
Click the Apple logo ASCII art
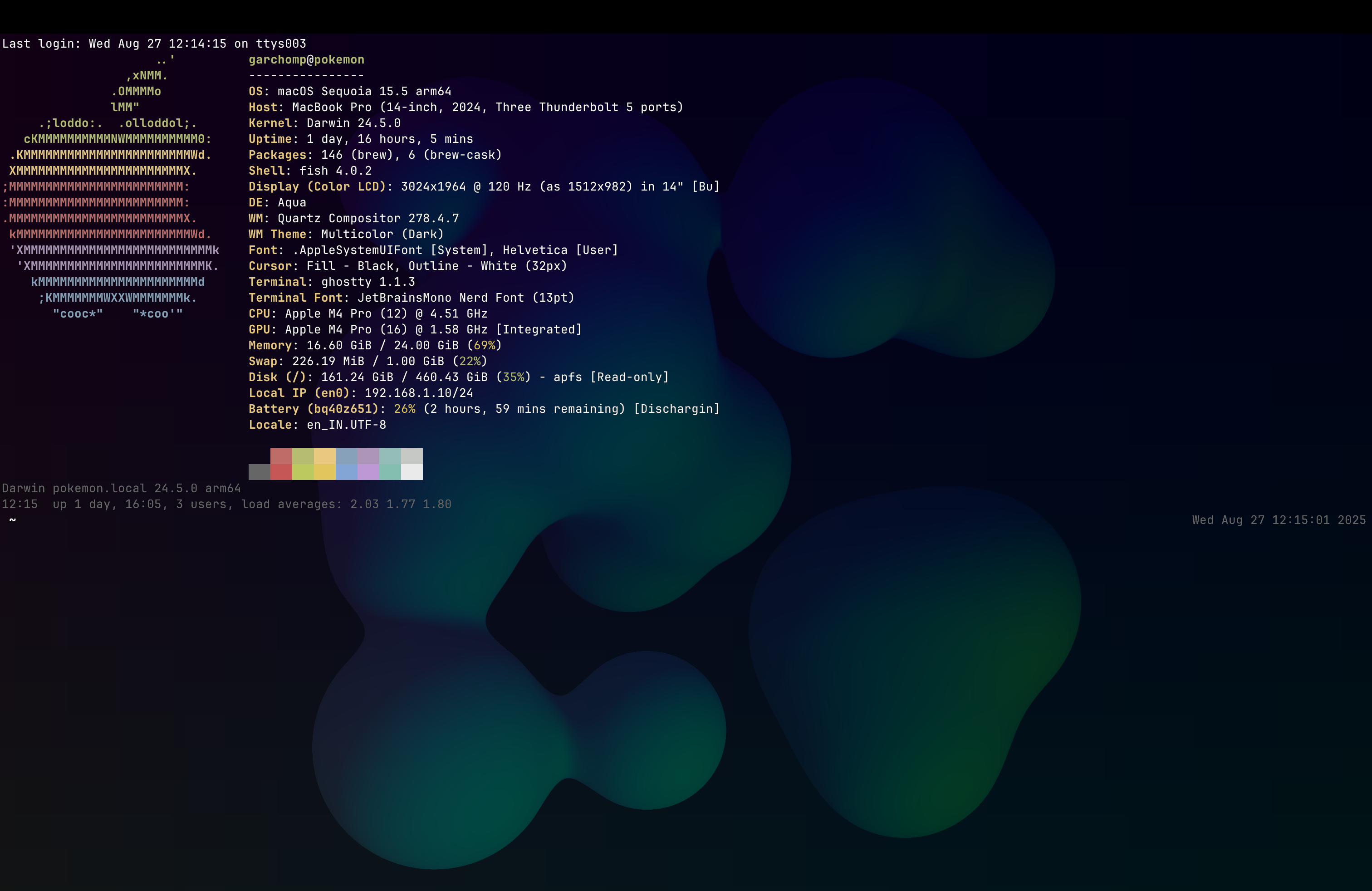point(110,187)
